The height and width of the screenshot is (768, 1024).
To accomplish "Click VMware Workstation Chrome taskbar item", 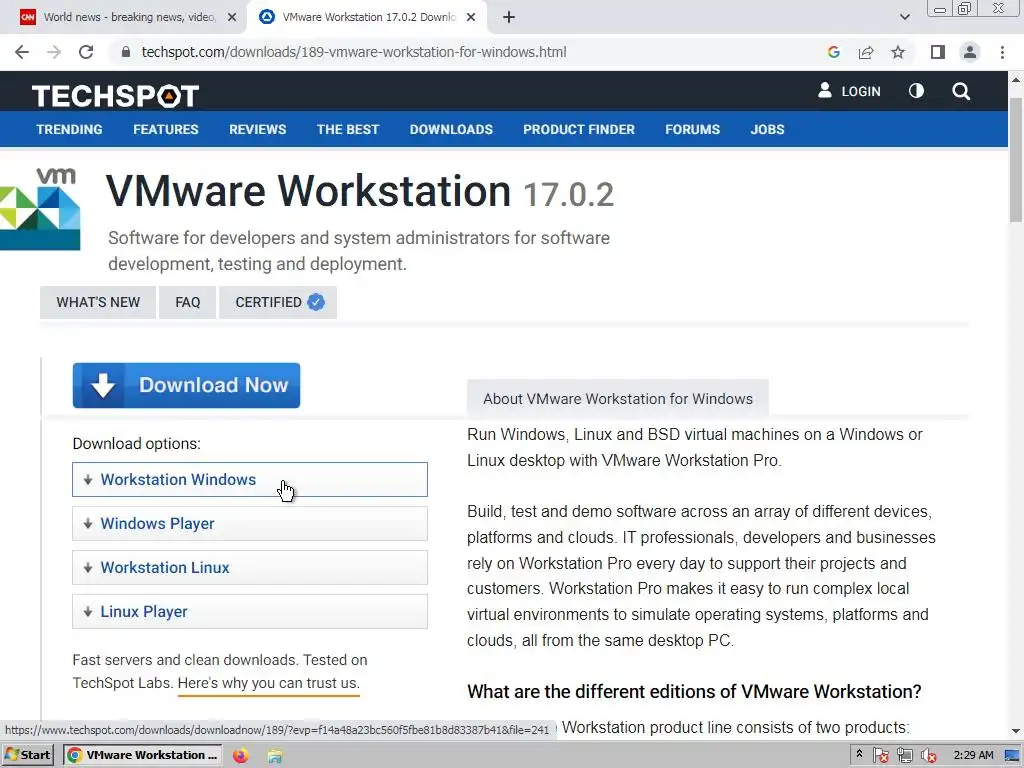I will pos(142,755).
